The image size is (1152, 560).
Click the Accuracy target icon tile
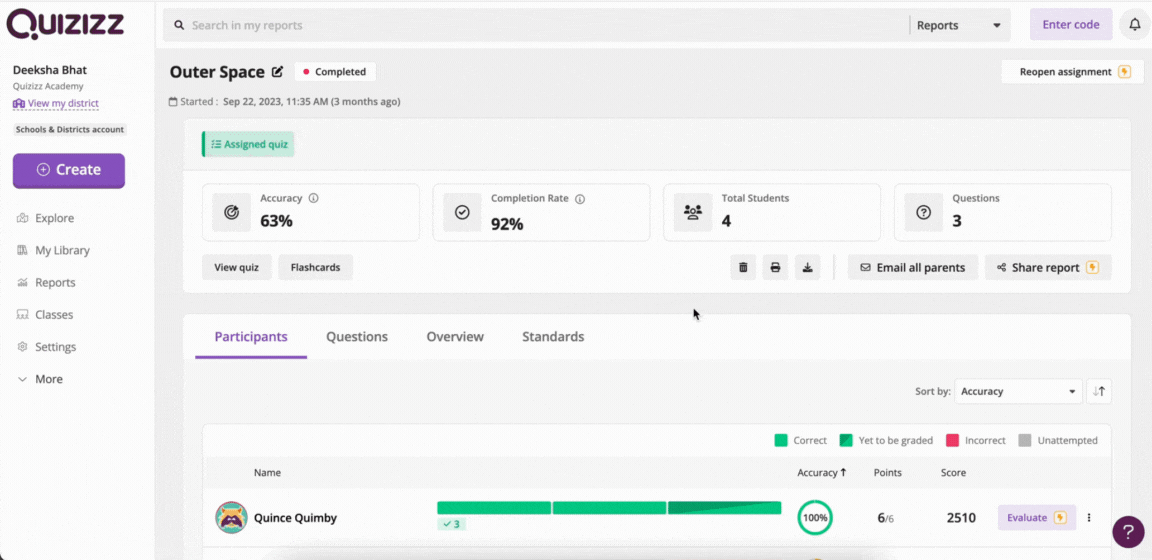point(231,212)
